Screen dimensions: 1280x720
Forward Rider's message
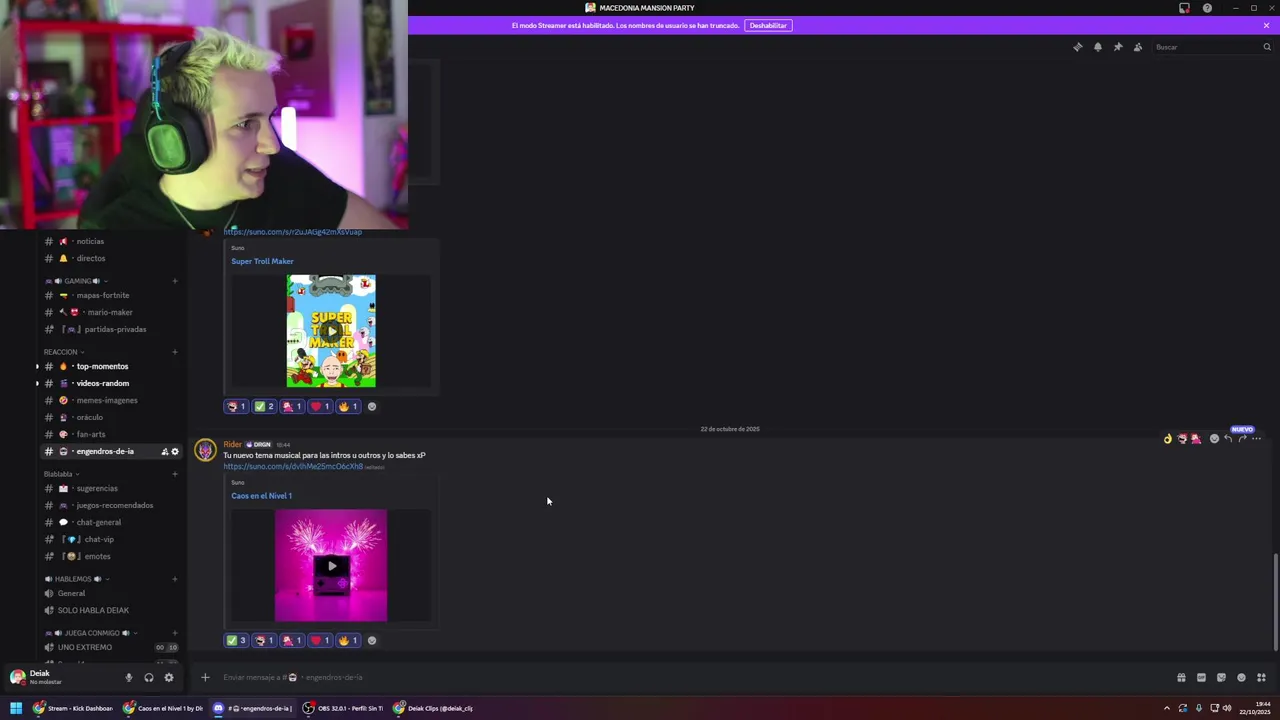coord(1242,438)
